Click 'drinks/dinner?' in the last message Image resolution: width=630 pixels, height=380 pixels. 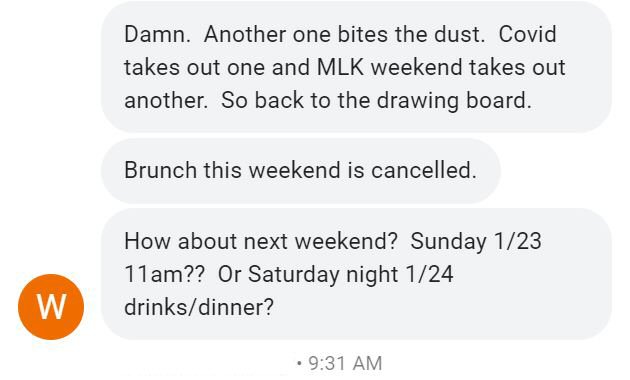click(x=199, y=308)
